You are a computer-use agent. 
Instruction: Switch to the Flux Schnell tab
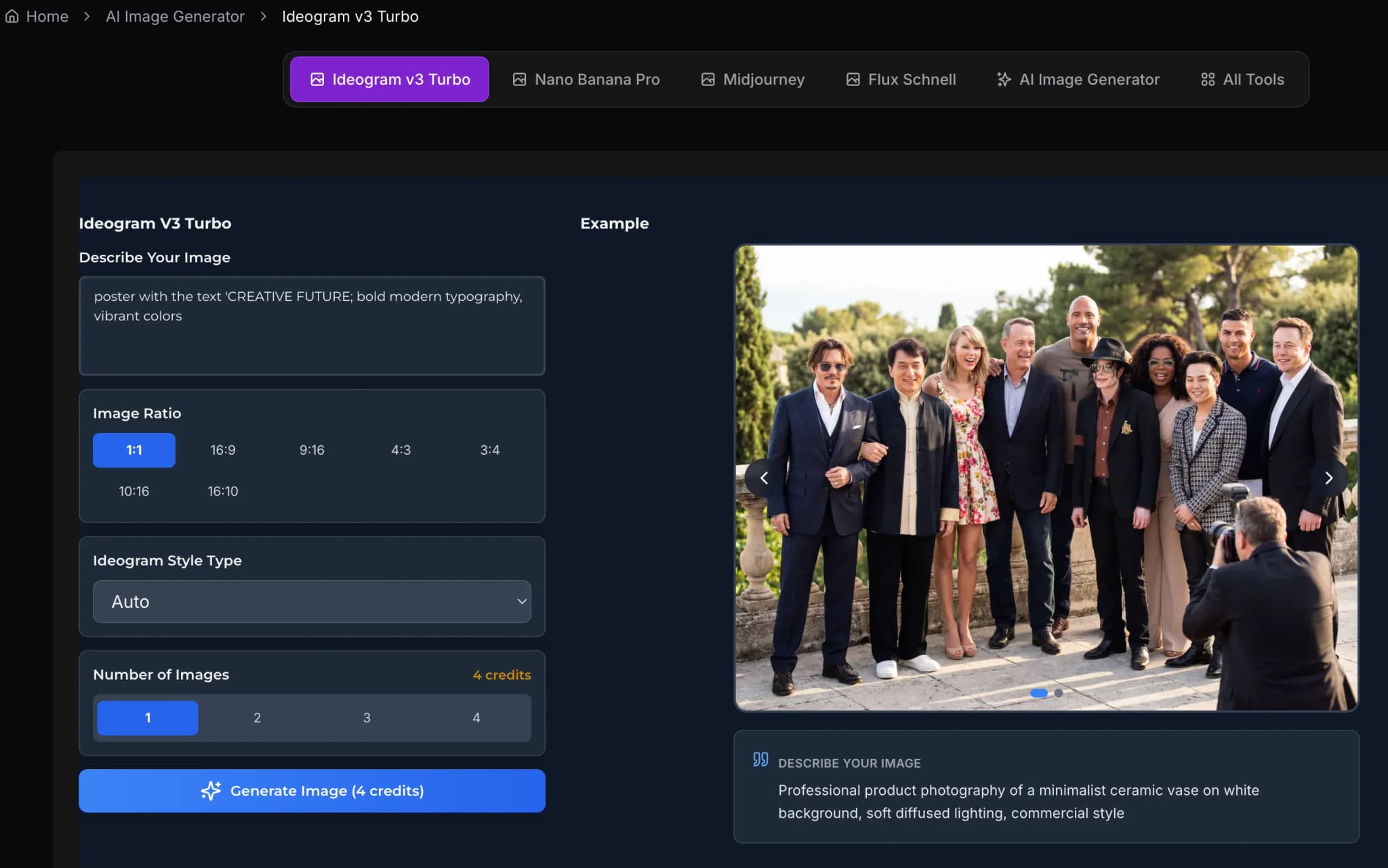[901, 79]
